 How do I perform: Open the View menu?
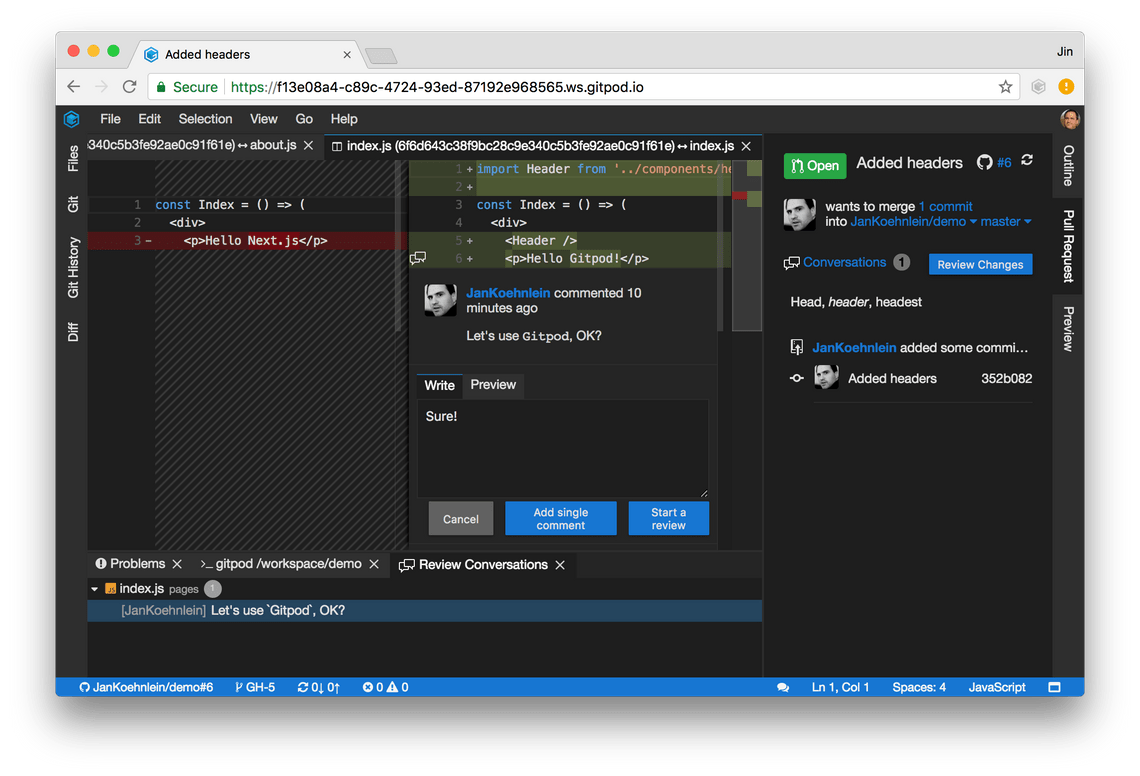click(263, 119)
